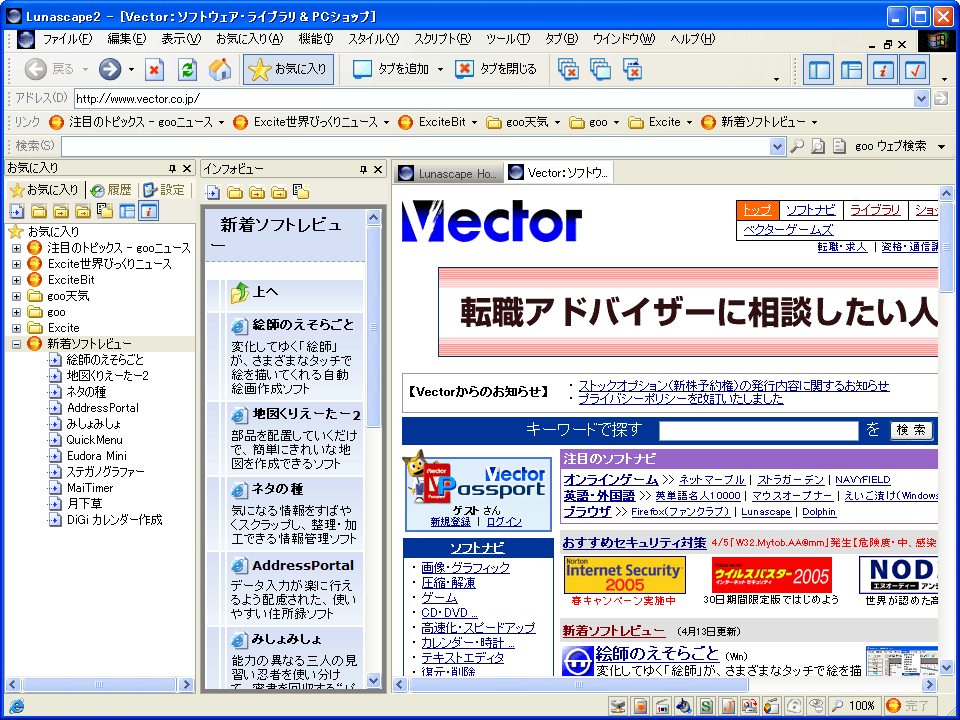Click the padlock security icon in the status bar
Screen dimensions: 960x720
coord(794,706)
